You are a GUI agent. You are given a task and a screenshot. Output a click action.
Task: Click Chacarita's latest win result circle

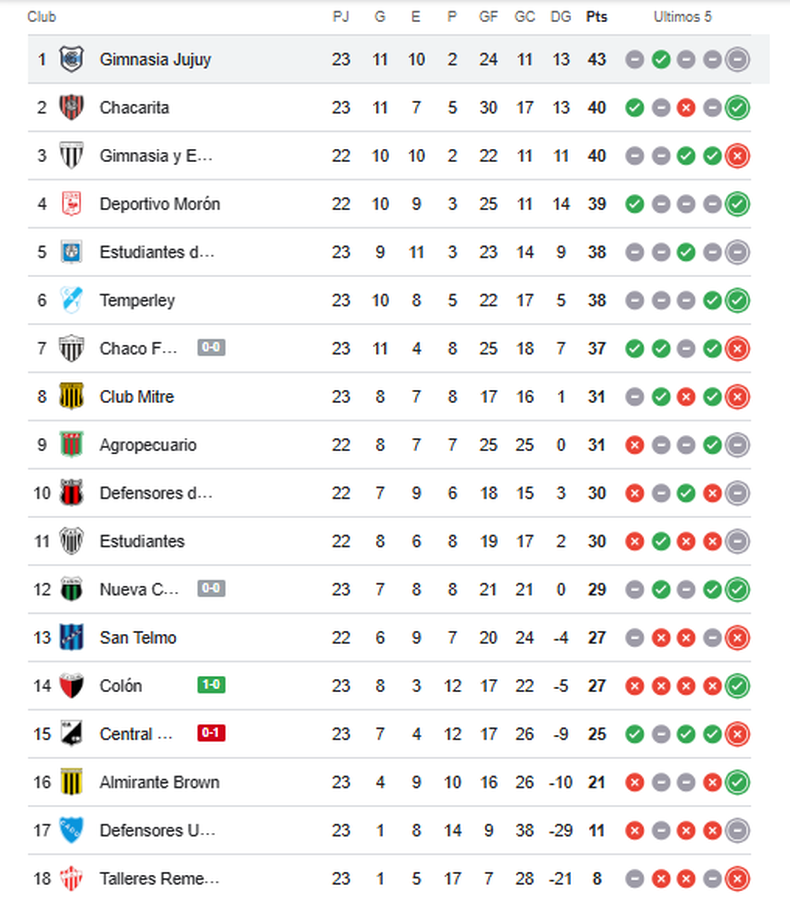737,108
